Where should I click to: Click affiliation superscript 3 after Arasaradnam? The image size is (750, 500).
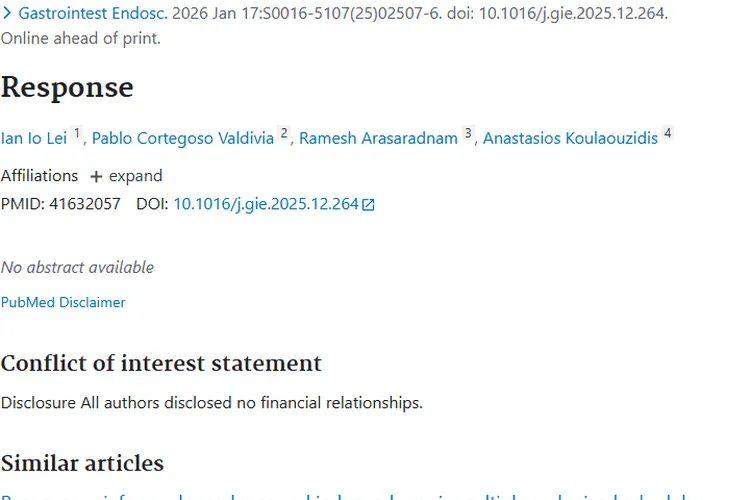pyautogui.click(x=468, y=134)
